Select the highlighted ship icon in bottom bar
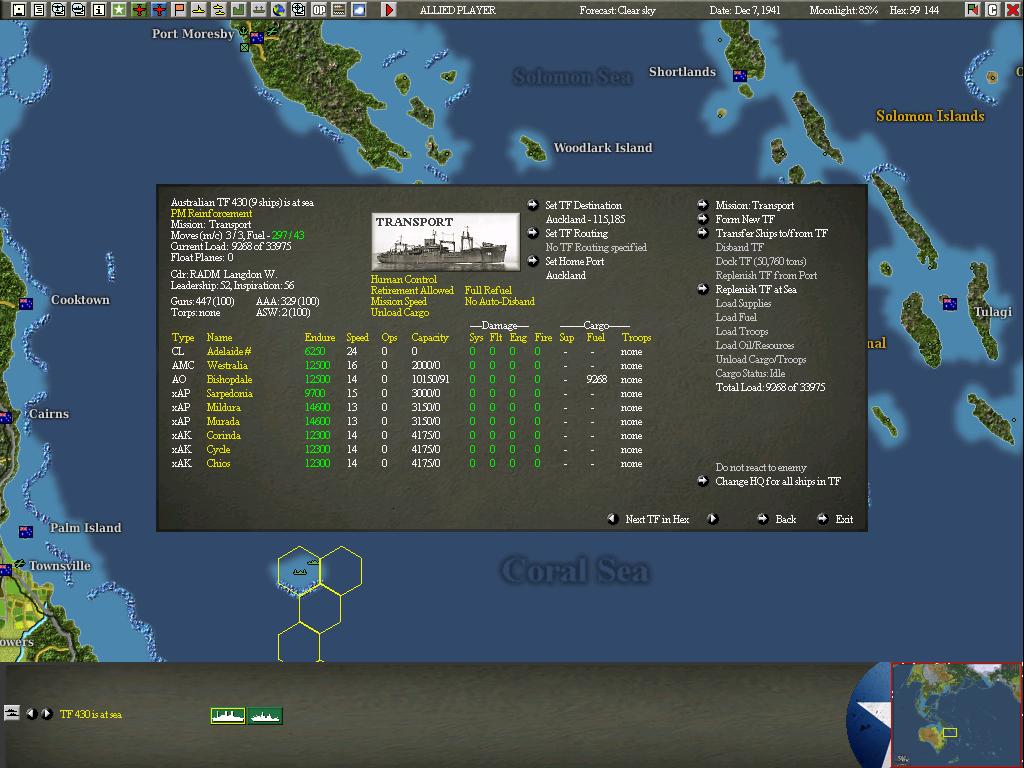This screenshot has width=1024, height=768. point(228,716)
